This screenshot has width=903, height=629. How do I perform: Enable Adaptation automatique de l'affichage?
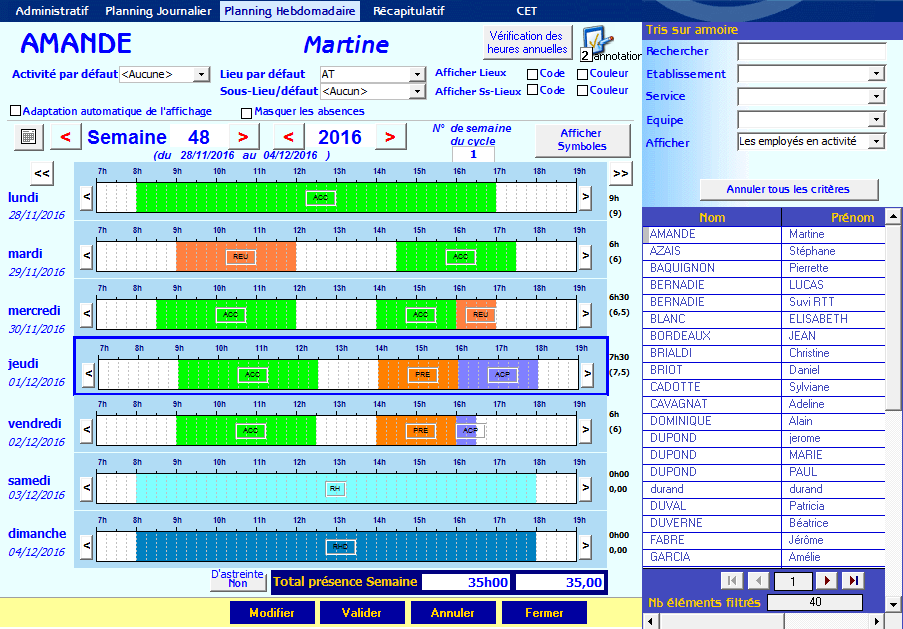tap(16, 111)
